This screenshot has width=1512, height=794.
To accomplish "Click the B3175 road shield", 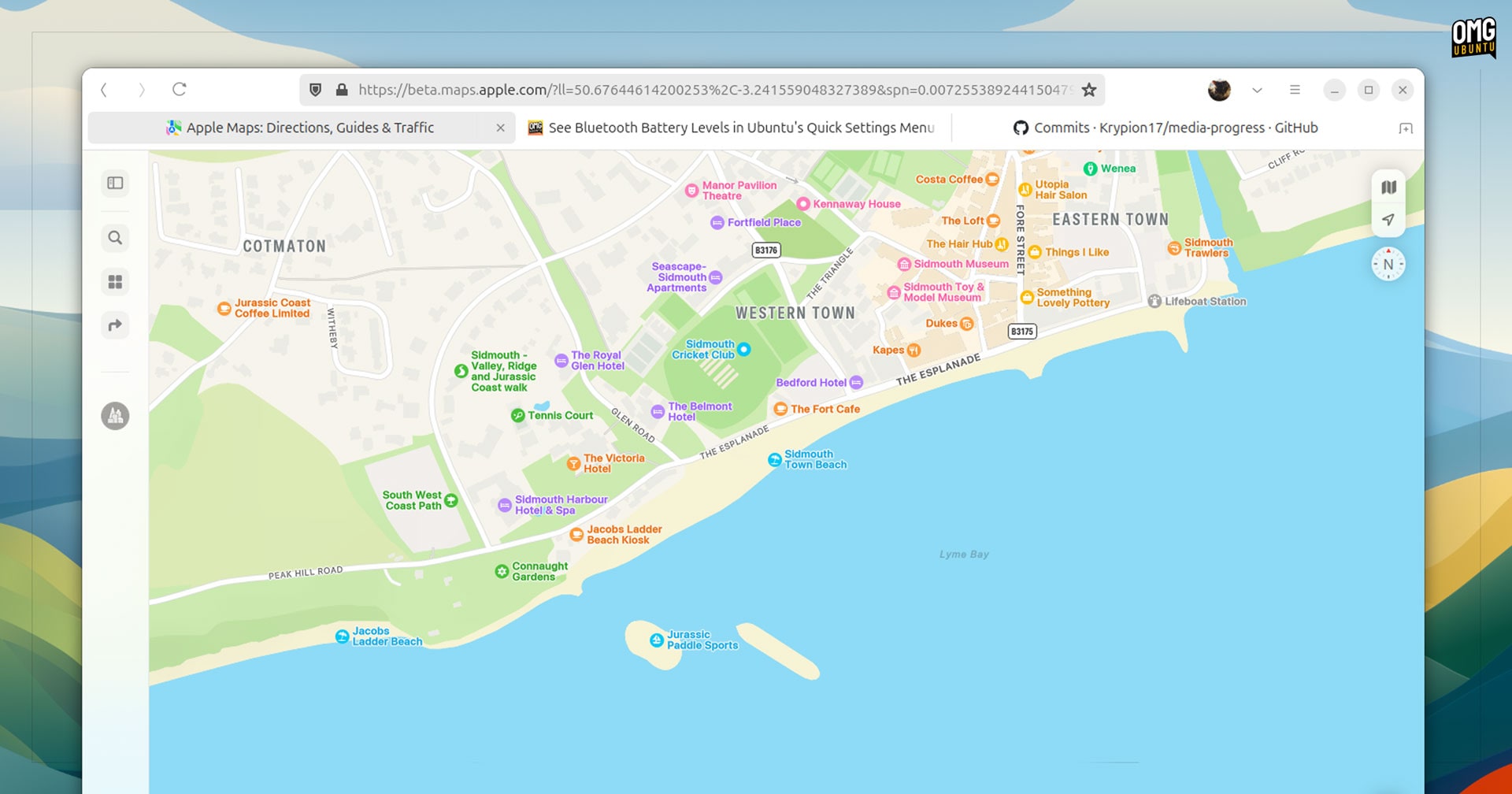I will coord(1022,332).
